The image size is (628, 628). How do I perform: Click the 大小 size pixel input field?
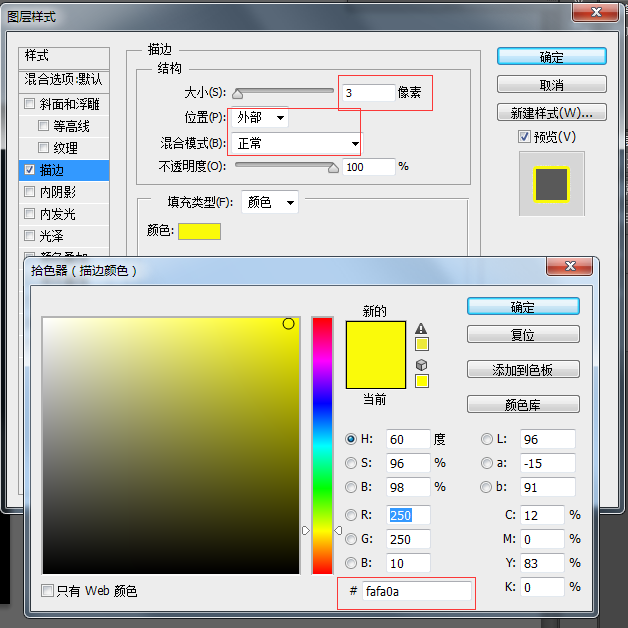368,93
